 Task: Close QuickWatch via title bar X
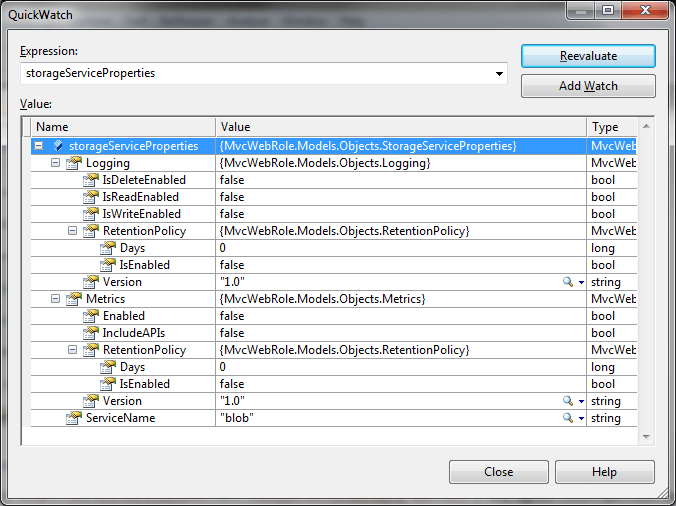point(645,10)
